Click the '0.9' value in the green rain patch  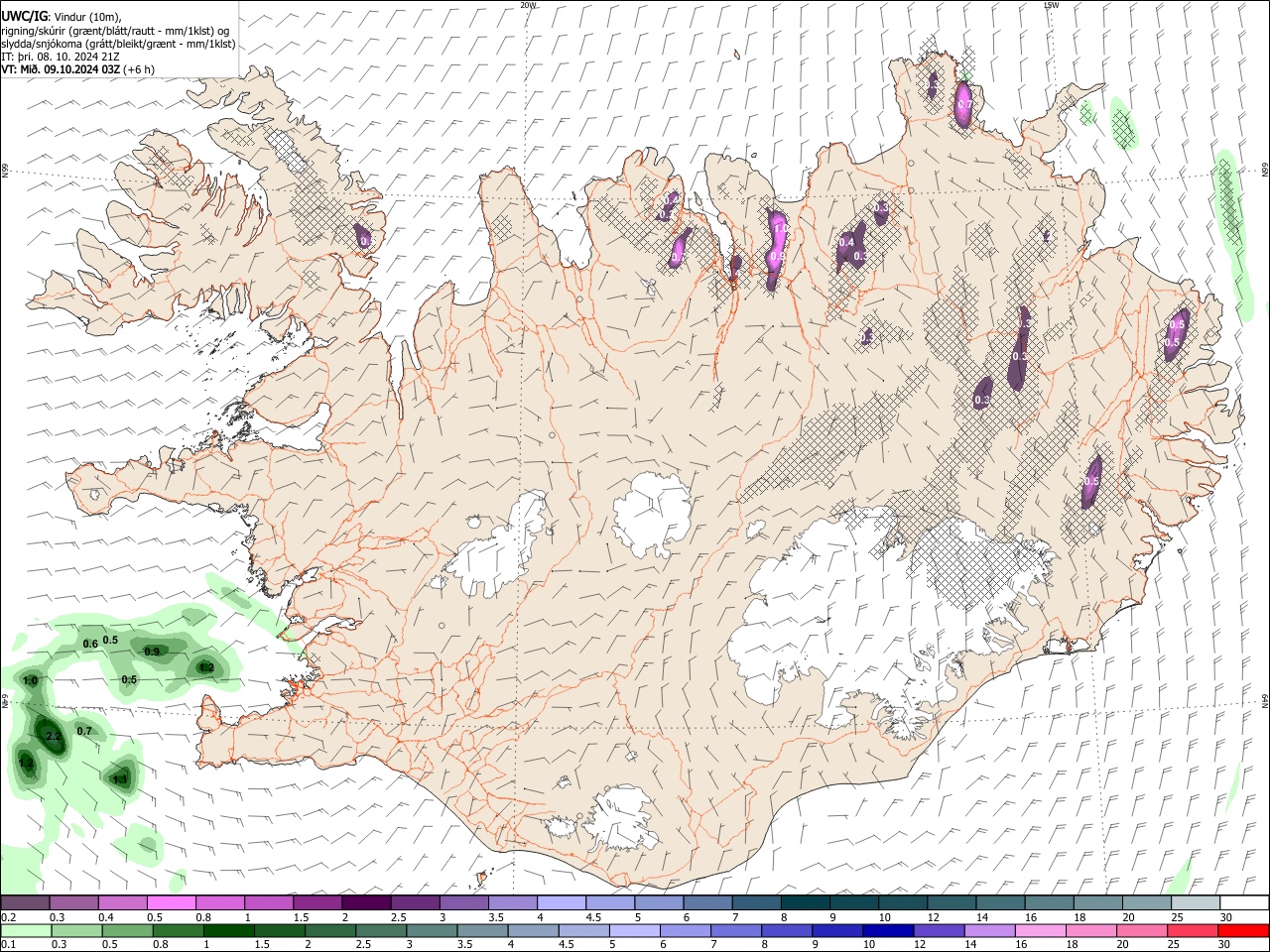[152, 653]
